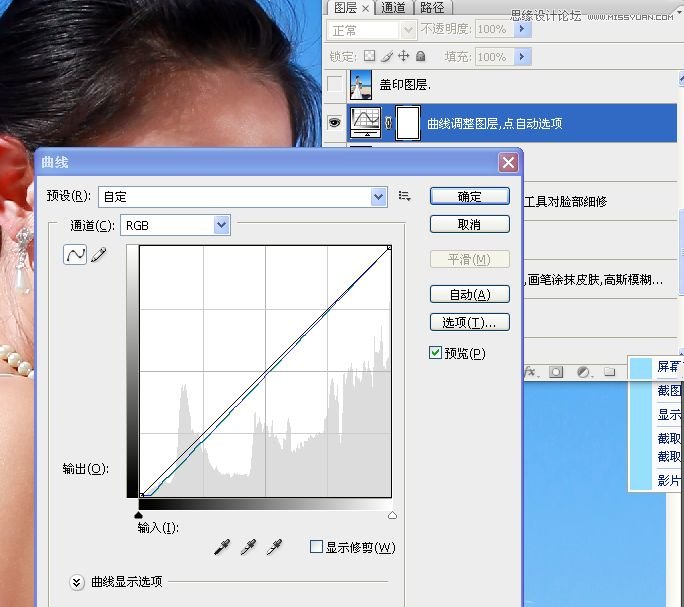Click lock image pixels brush icon

[x=386, y=56]
